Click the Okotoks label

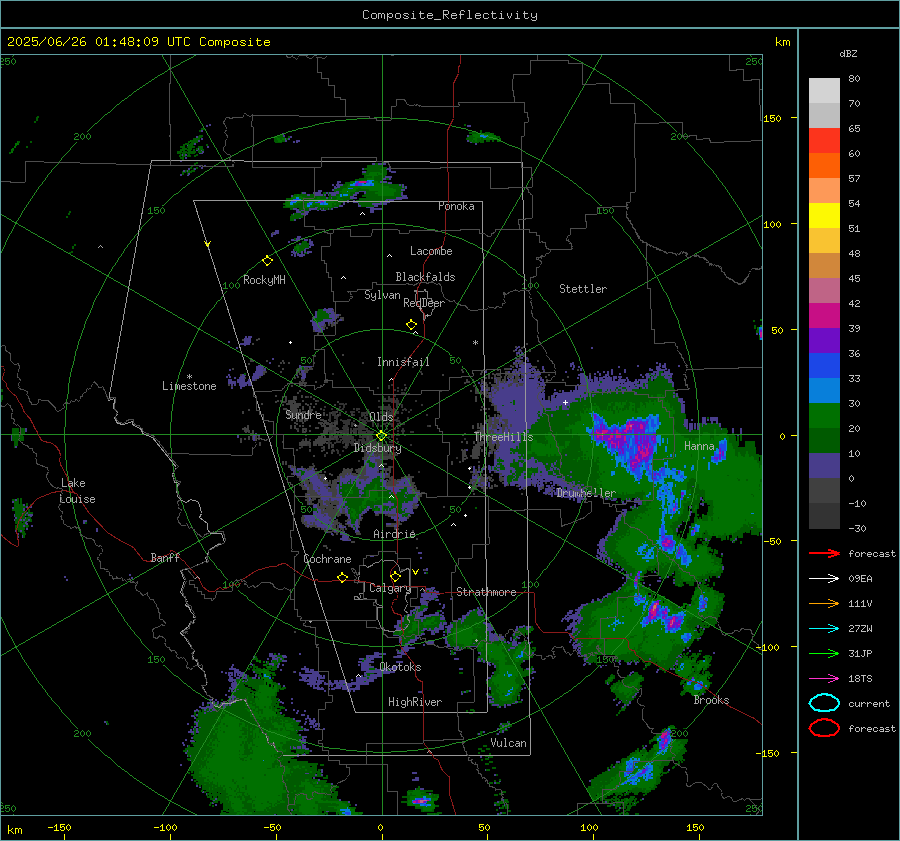(400, 667)
